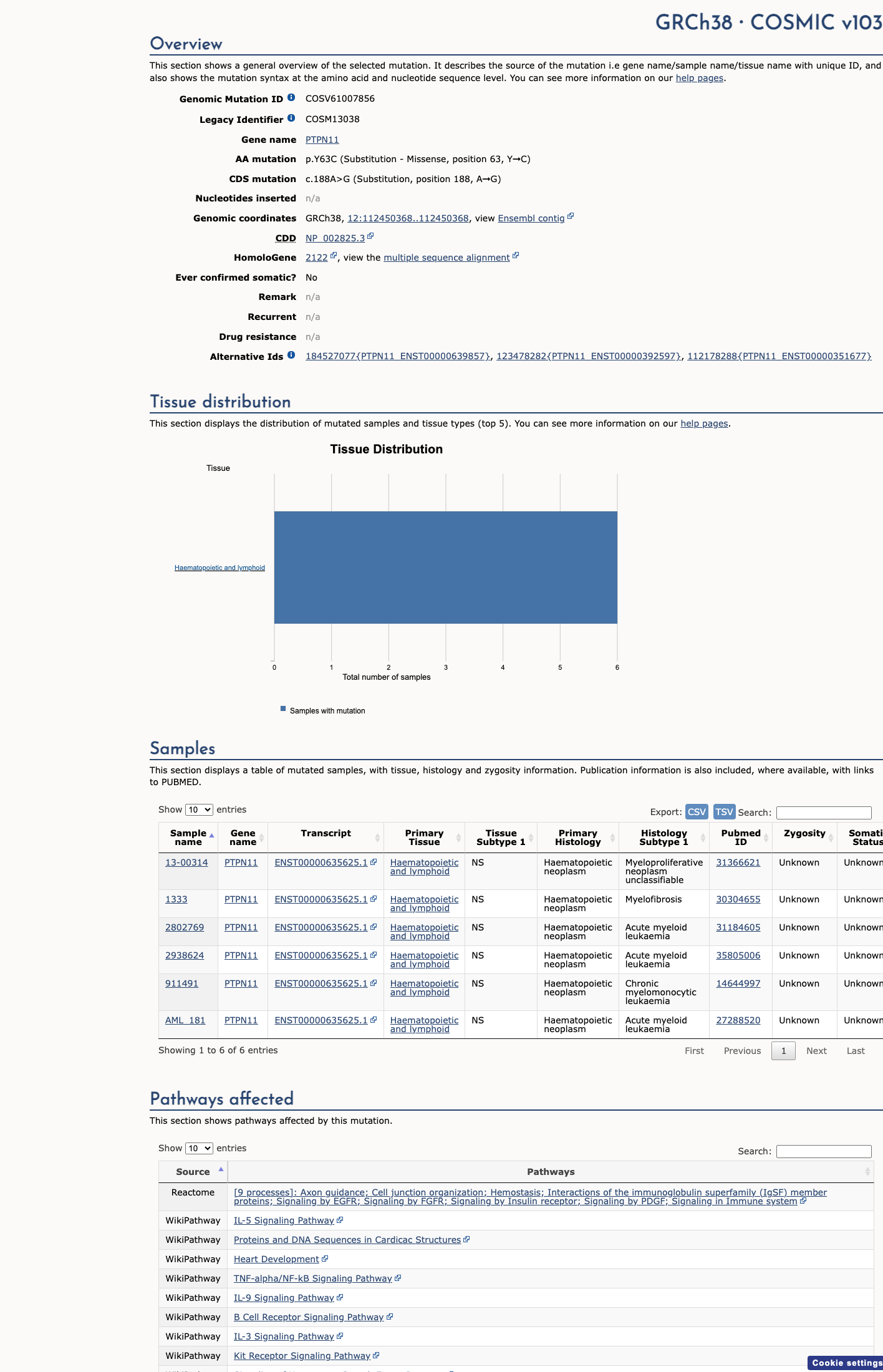Sort pathways by Source column
The image size is (883, 1372).
tap(193, 1172)
